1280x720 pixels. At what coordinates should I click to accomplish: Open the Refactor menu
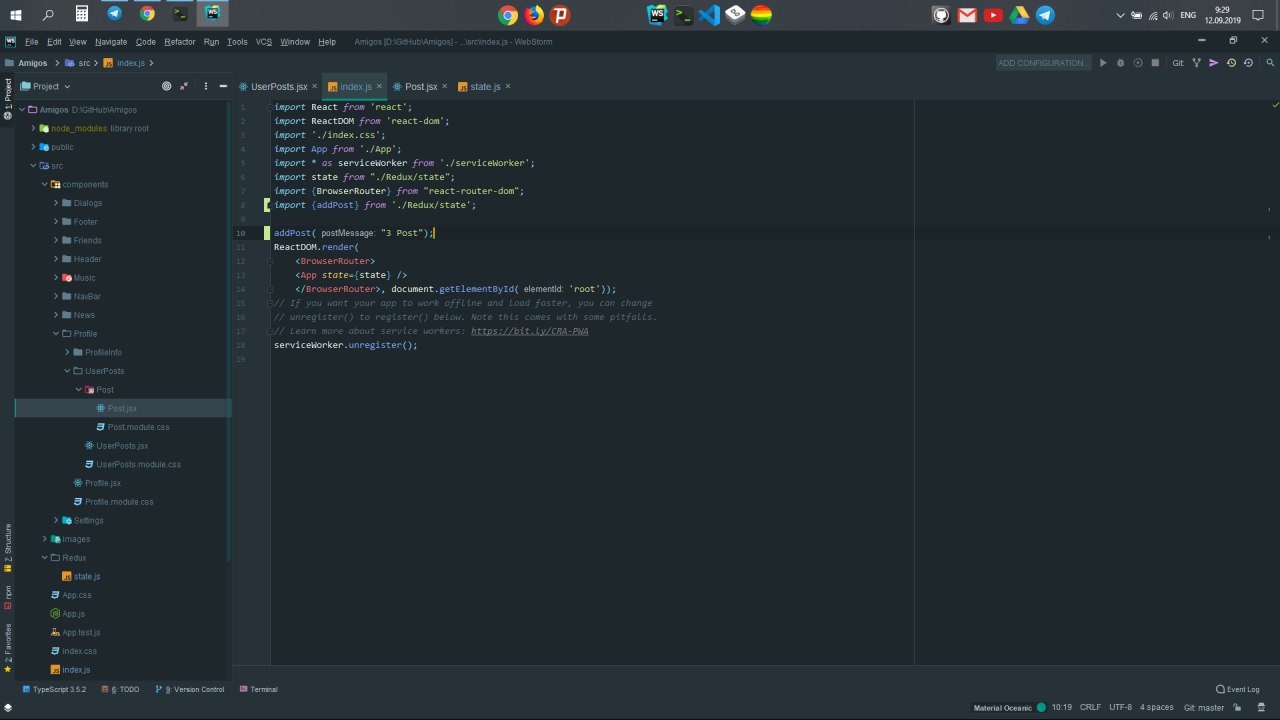pyautogui.click(x=179, y=42)
